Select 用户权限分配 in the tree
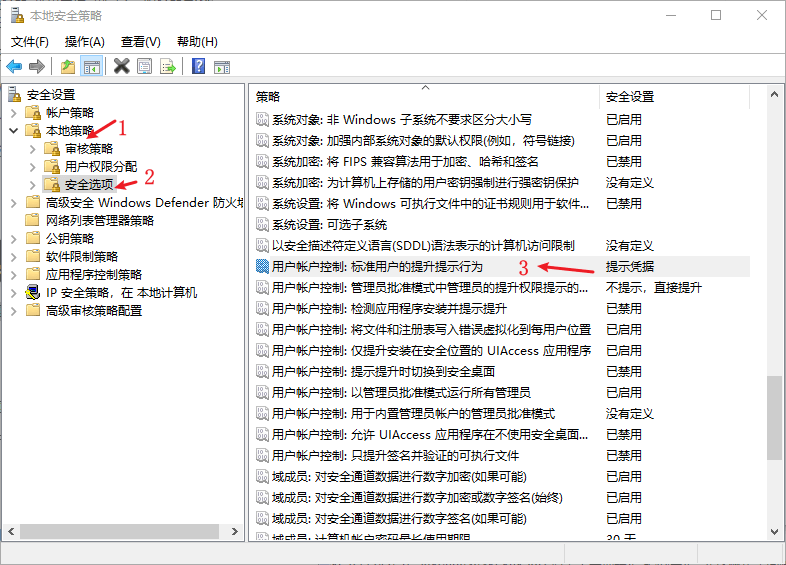Viewport: 786px width, 565px height. 101,166
